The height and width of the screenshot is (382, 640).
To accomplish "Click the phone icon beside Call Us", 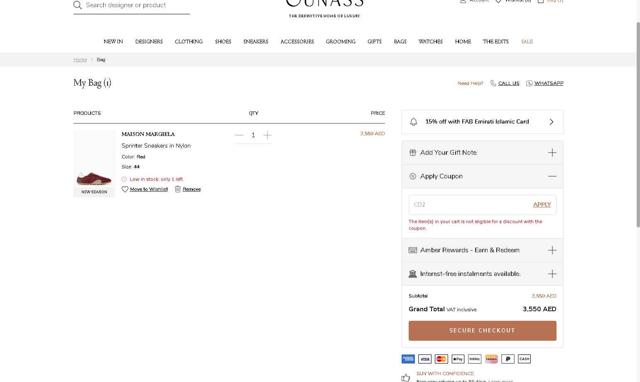I will point(493,83).
